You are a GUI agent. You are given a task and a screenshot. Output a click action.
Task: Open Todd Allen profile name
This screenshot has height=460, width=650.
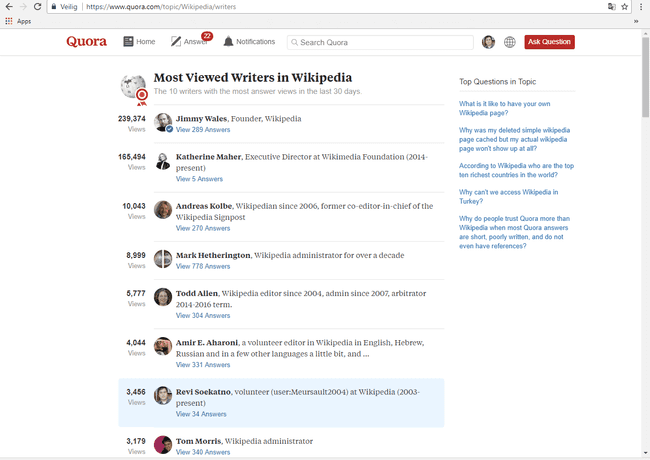(197, 293)
